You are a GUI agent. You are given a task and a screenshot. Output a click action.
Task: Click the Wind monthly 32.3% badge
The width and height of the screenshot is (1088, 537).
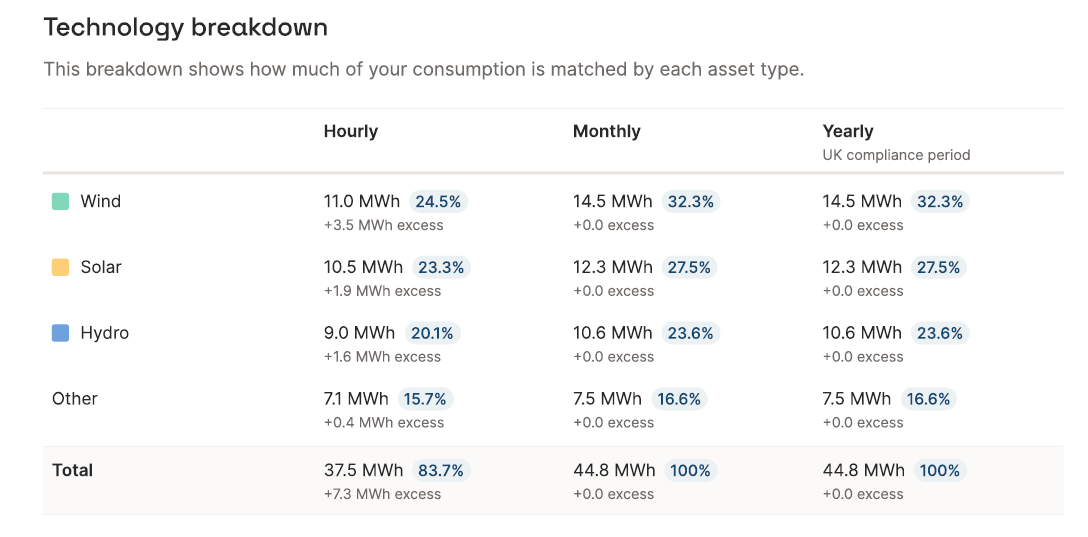[x=690, y=202]
